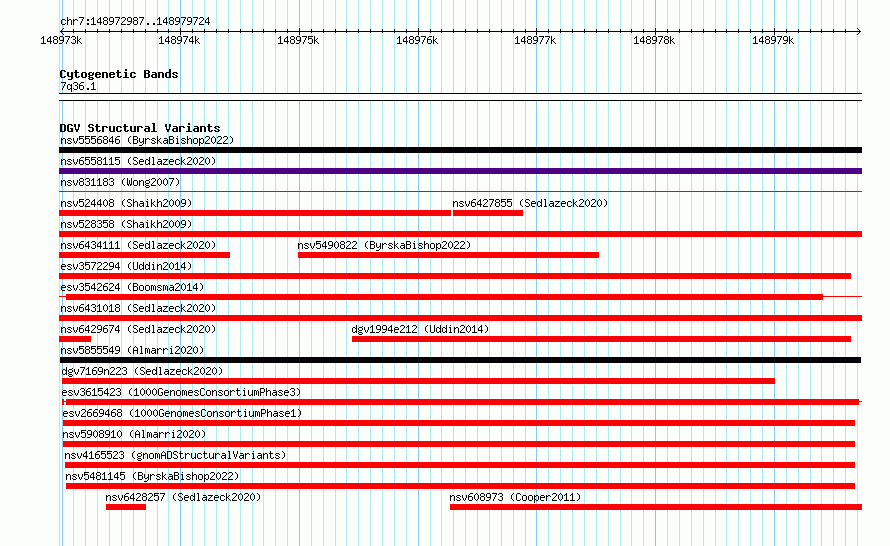Open the nsv5855549 (Almarri2020) label

132,350
